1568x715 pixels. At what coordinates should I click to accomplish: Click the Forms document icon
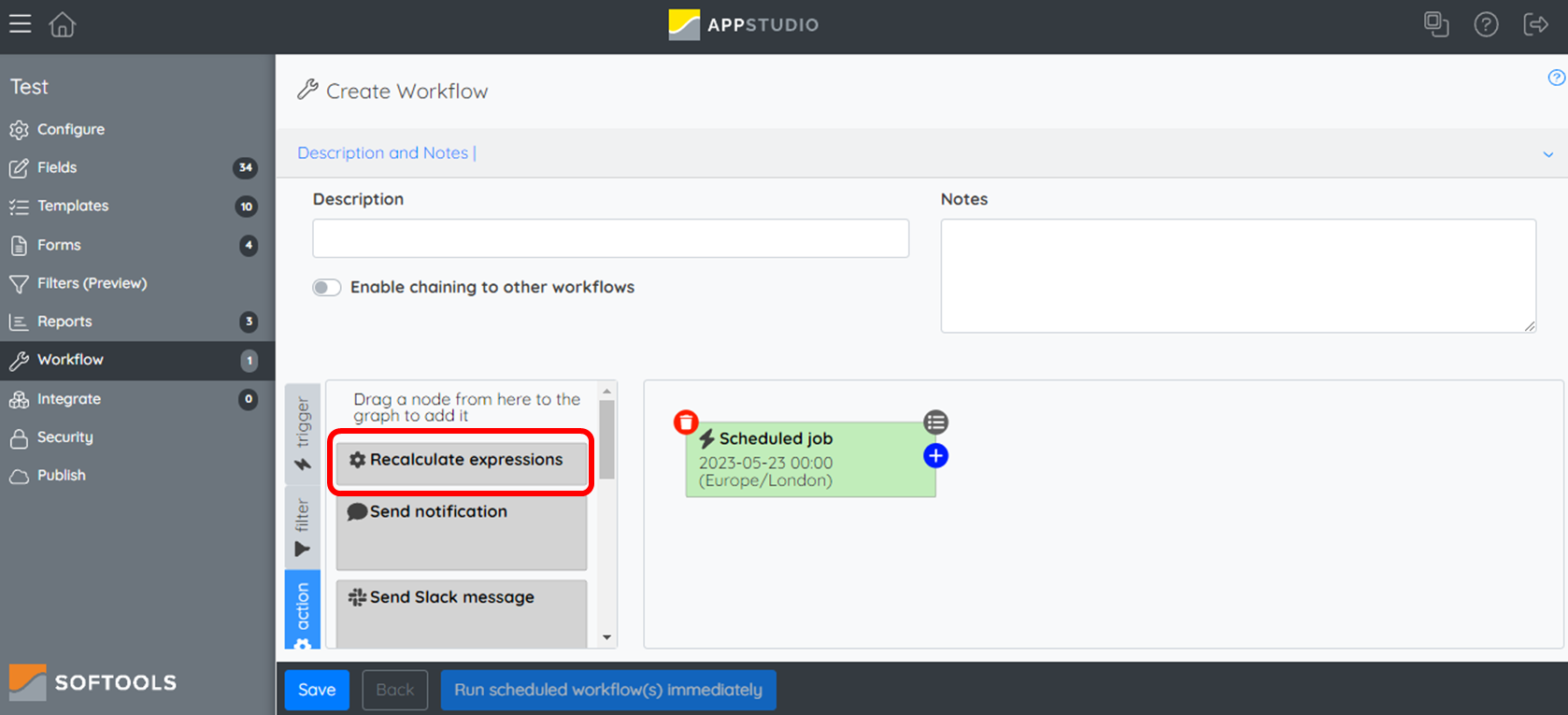click(x=19, y=246)
